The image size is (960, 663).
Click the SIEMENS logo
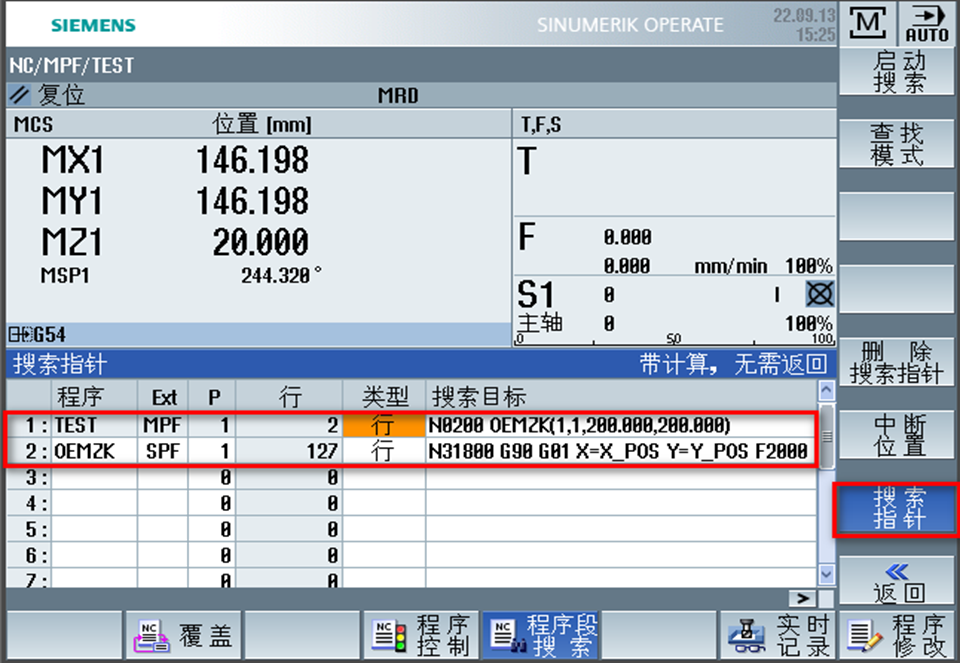tap(93, 25)
